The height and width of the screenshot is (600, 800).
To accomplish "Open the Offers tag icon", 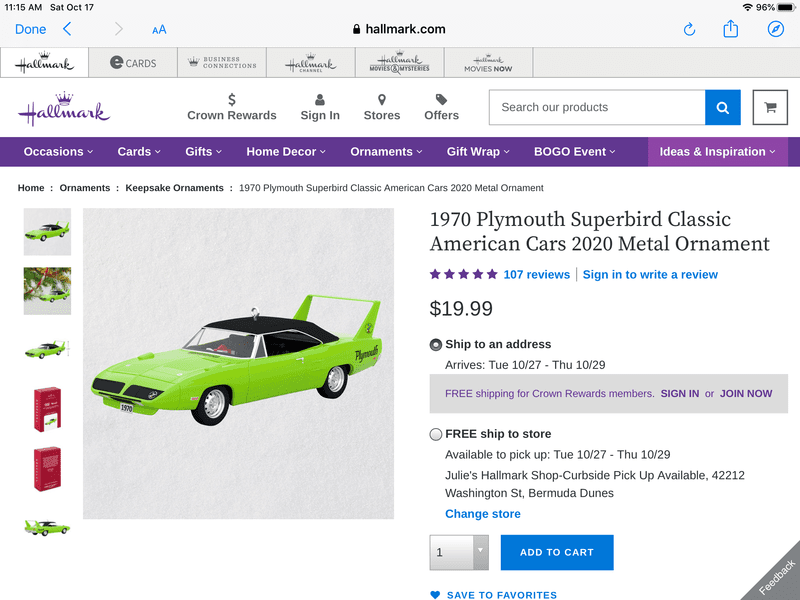I will tap(441, 99).
